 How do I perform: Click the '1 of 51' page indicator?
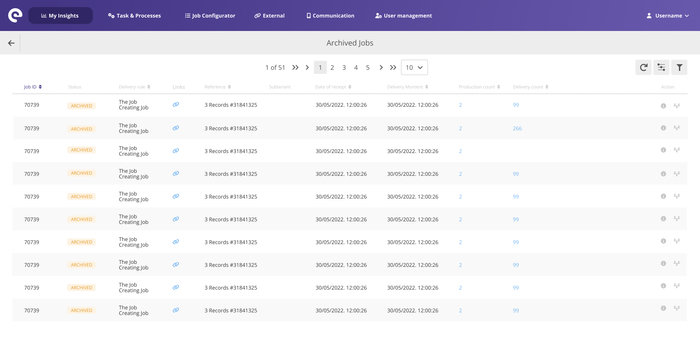[275, 67]
